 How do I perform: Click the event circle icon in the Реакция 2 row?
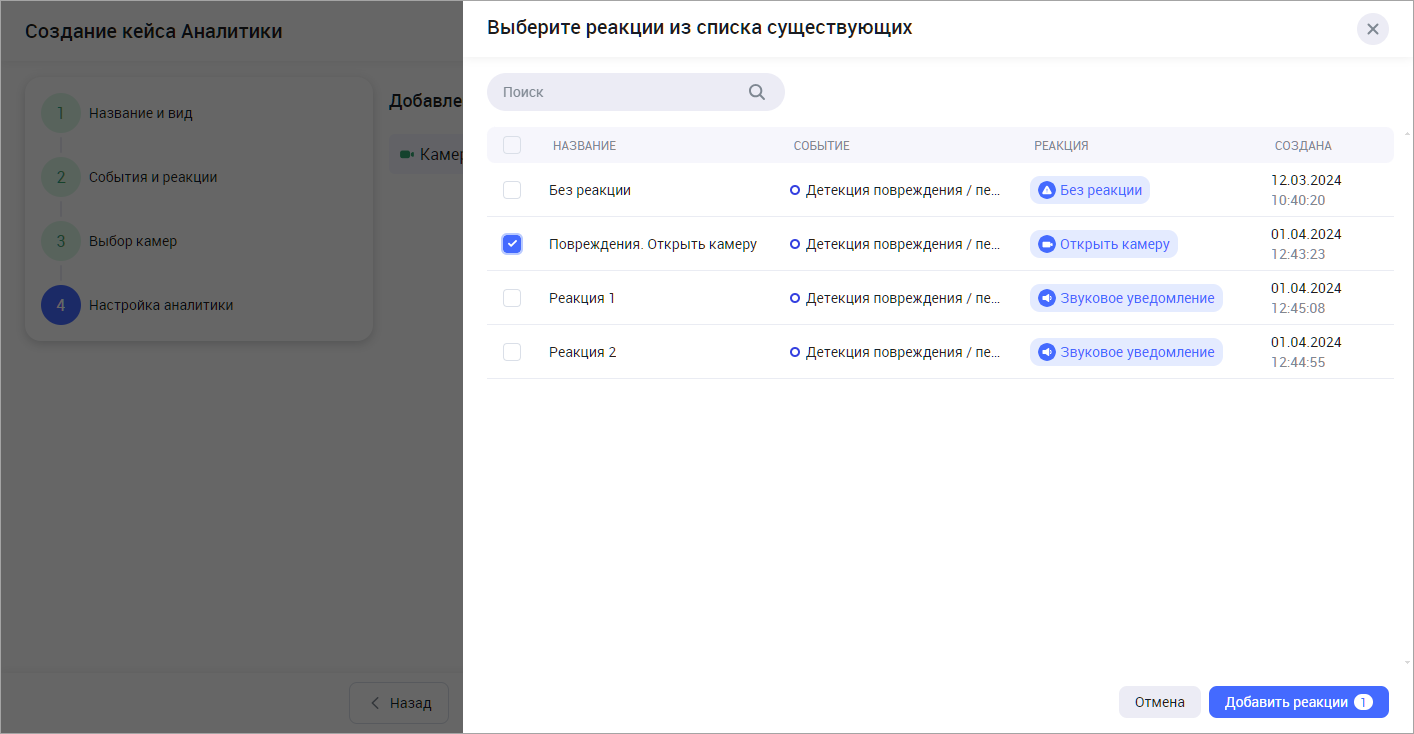[795, 352]
